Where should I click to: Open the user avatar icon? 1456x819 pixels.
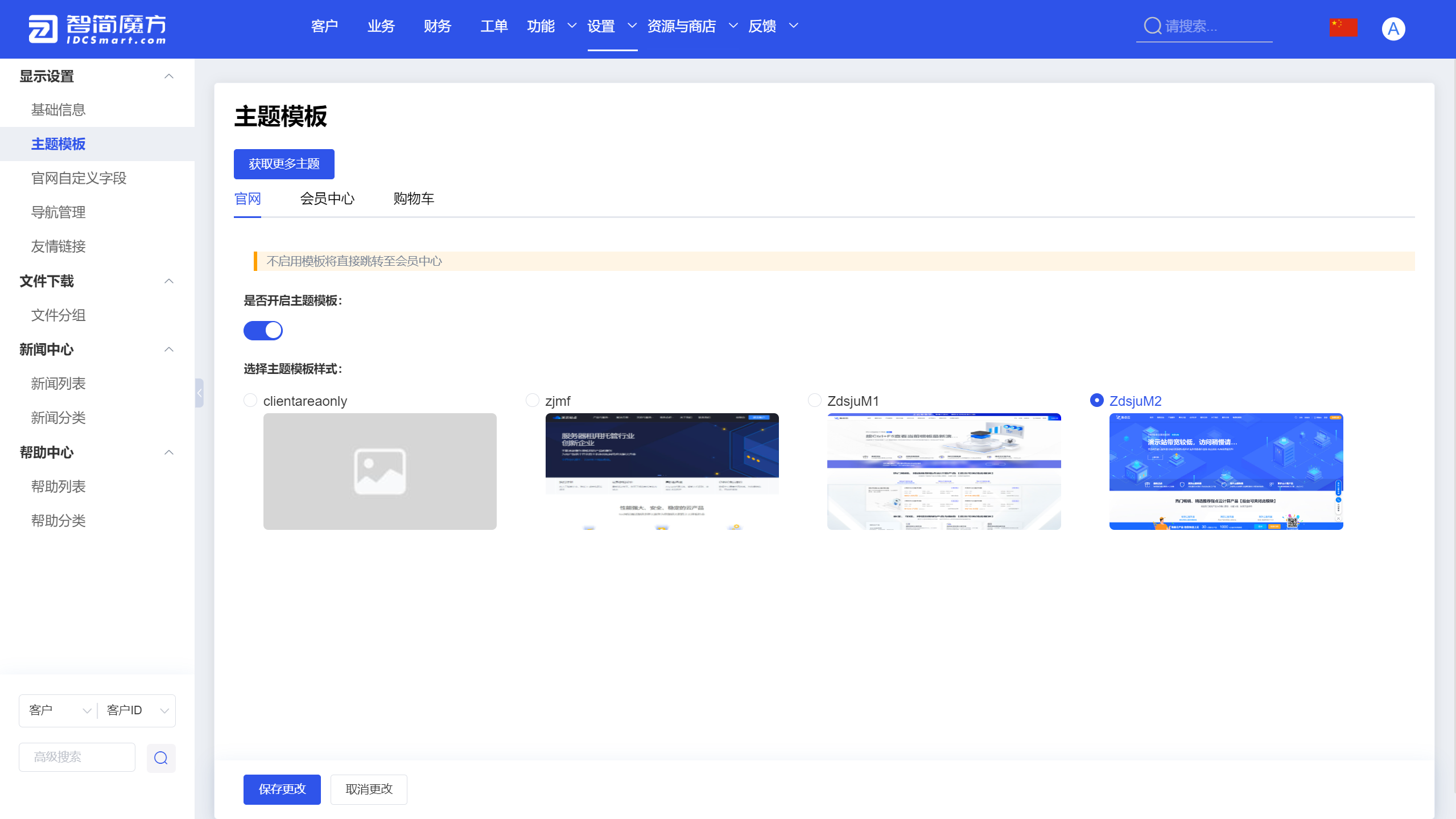[1393, 28]
